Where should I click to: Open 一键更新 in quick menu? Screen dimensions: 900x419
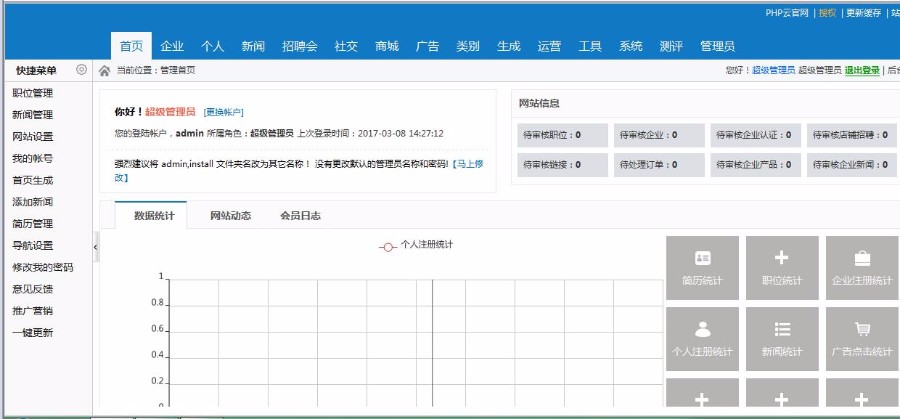(33, 333)
